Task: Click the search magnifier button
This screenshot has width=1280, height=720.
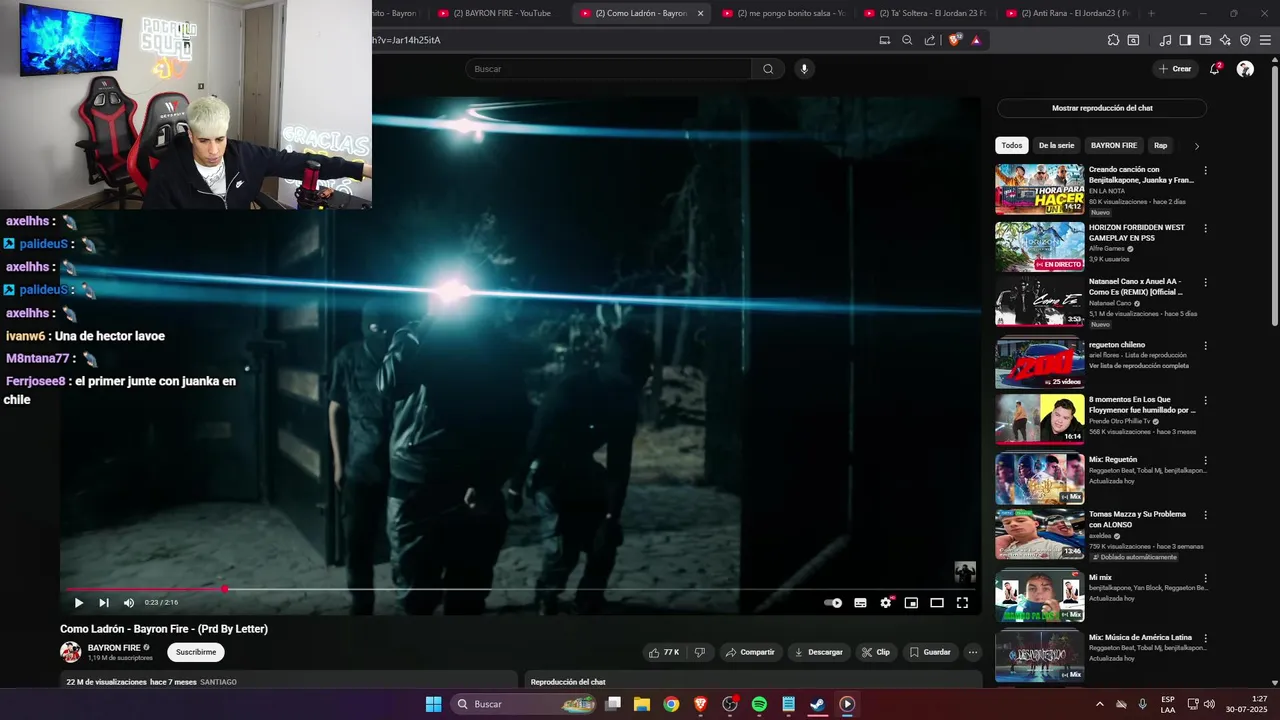Action: 768,69
